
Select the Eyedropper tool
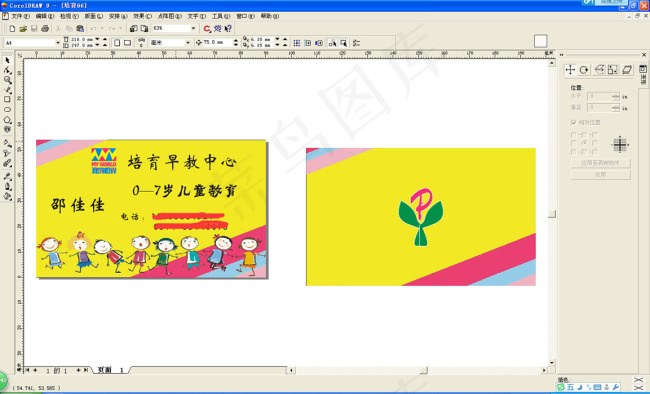[x=7, y=176]
